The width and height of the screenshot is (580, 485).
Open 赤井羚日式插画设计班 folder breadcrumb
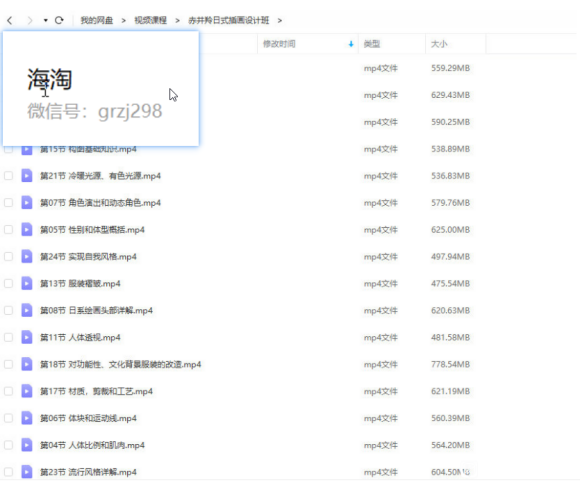229,20
